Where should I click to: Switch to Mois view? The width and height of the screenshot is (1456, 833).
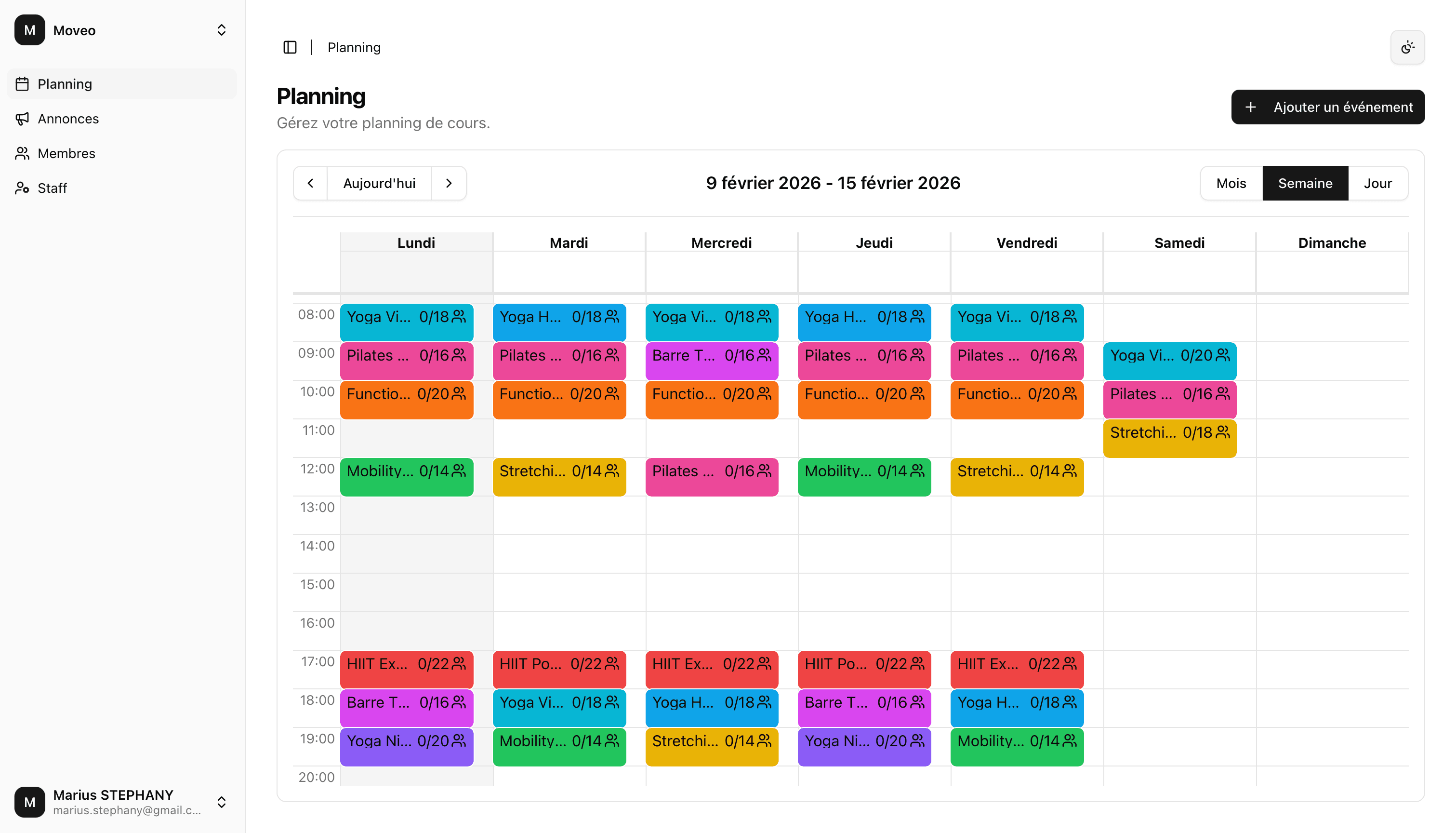click(x=1231, y=183)
